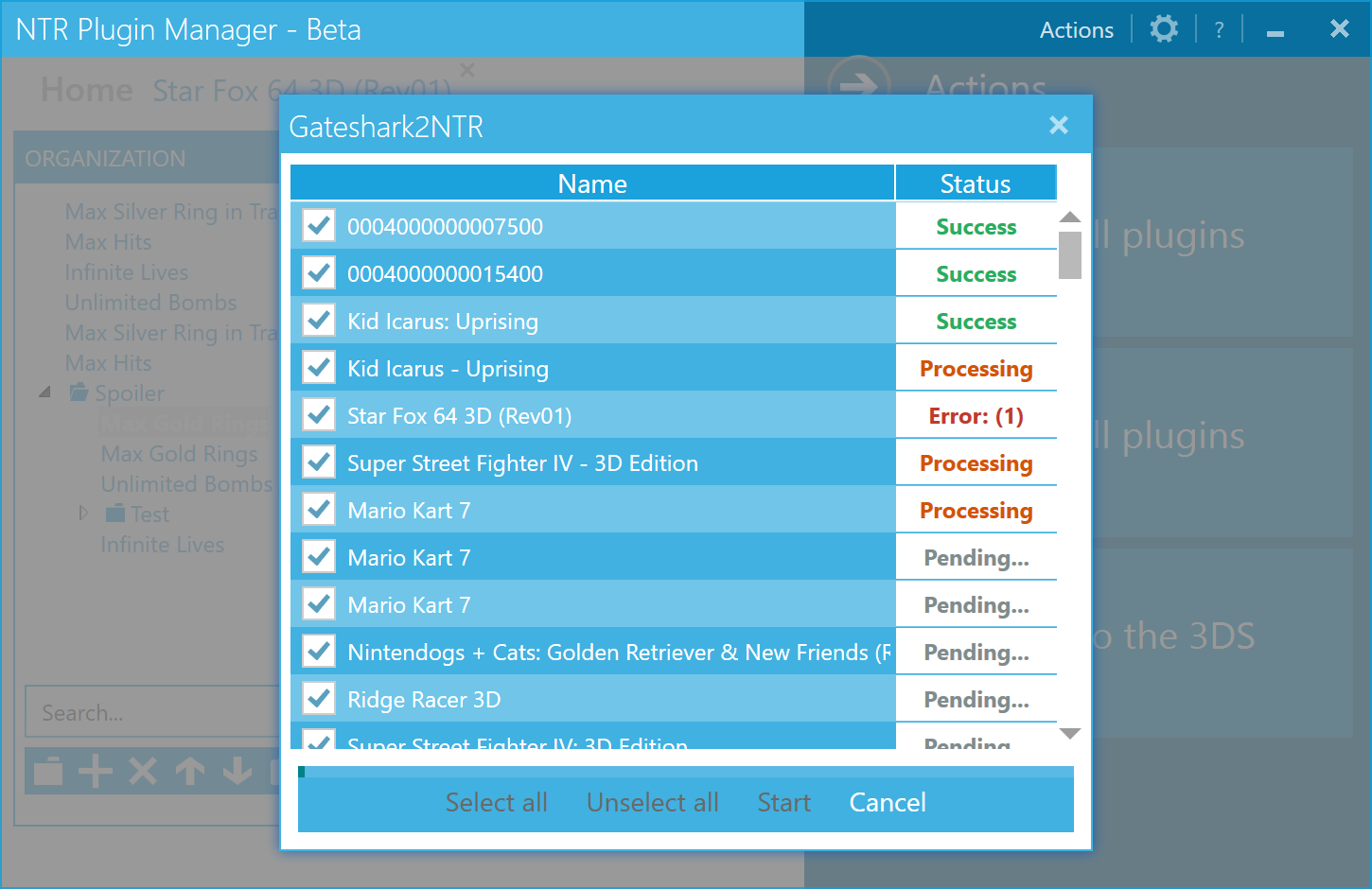
Task: Click the list scroll up arrow
Action: 1070,218
